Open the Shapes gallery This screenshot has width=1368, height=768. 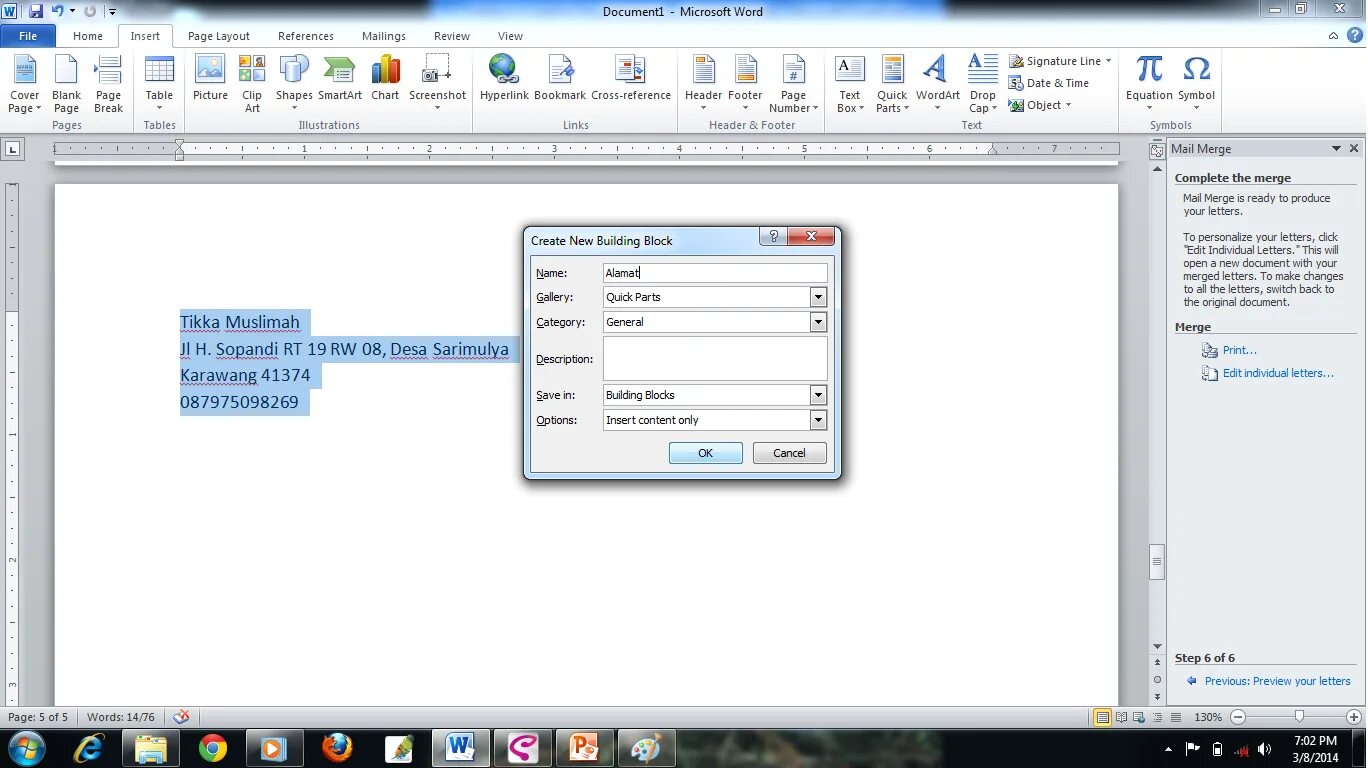point(294,84)
